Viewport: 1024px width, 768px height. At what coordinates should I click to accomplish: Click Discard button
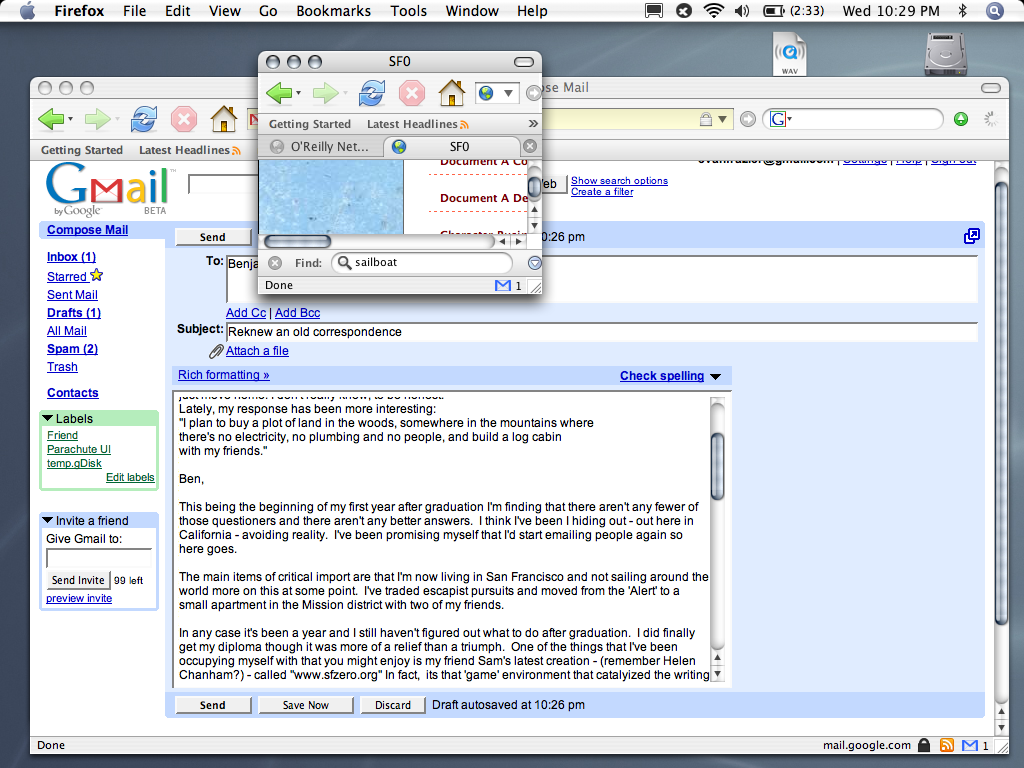click(393, 705)
